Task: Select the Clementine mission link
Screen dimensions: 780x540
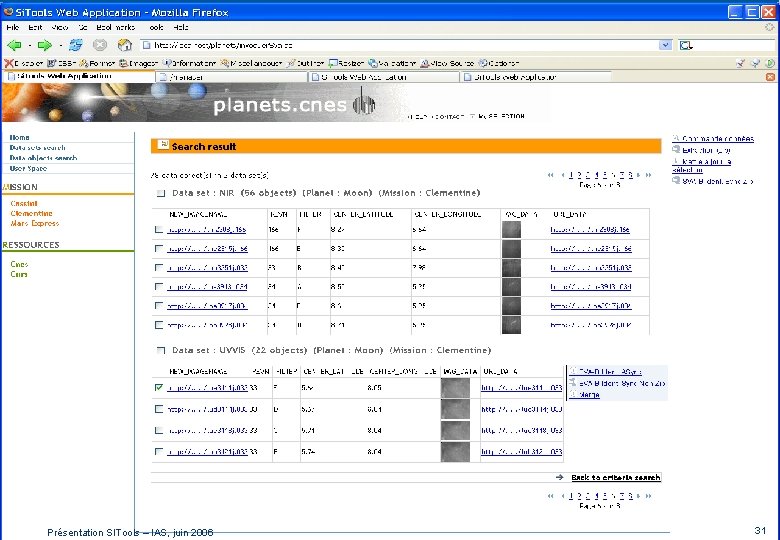Action: [x=31, y=213]
